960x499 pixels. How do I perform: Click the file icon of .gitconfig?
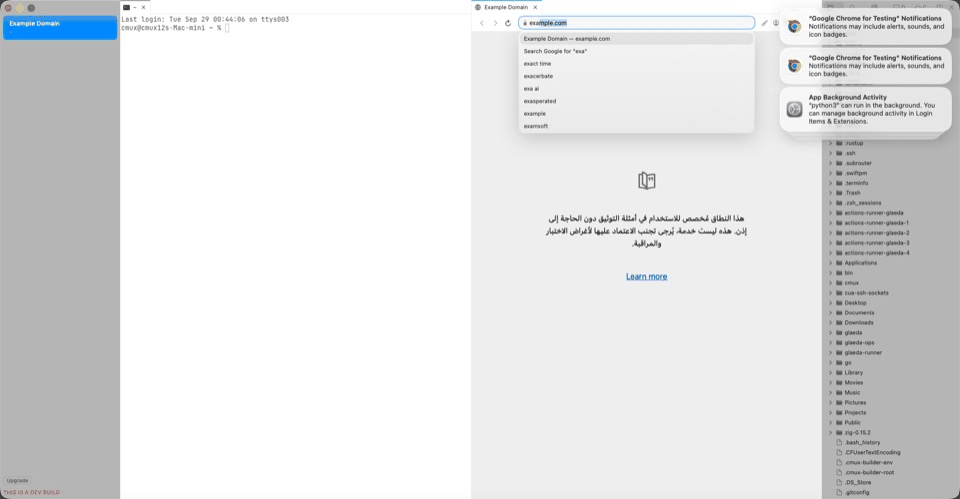coord(839,492)
